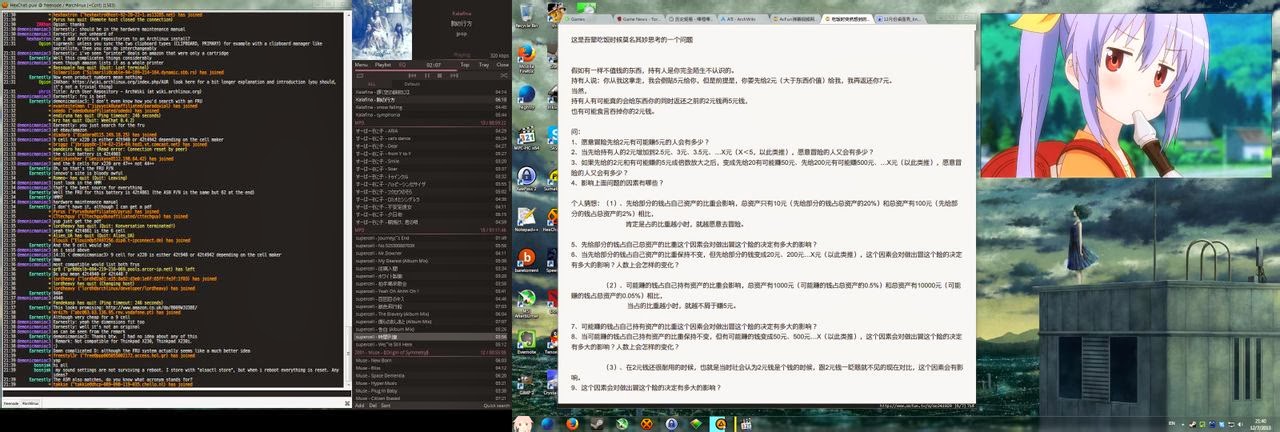Seek on music player progress bar
The image size is (1280, 432).
(x=432, y=70)
